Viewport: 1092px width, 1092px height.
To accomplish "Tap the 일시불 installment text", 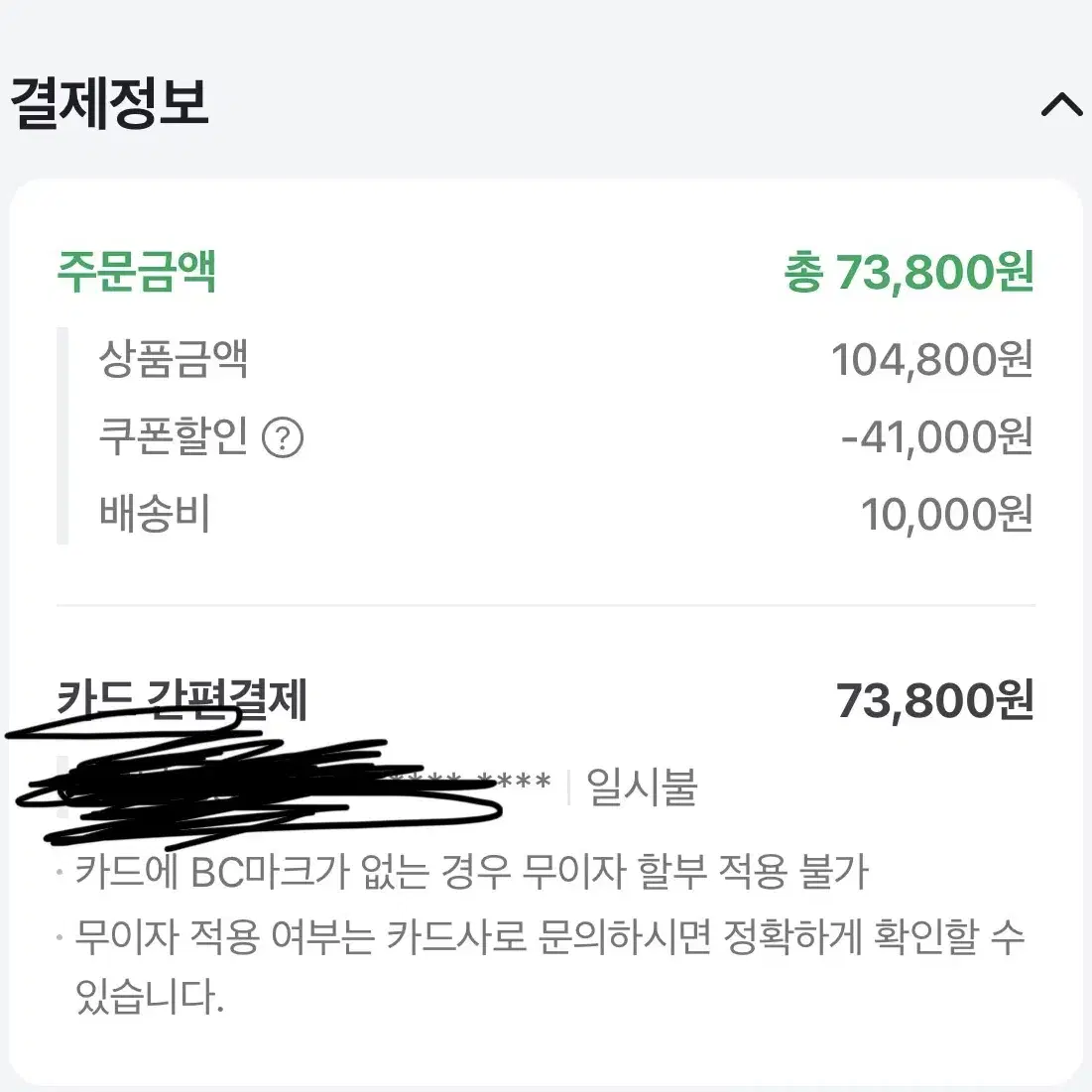I will (x=642, y=788).
